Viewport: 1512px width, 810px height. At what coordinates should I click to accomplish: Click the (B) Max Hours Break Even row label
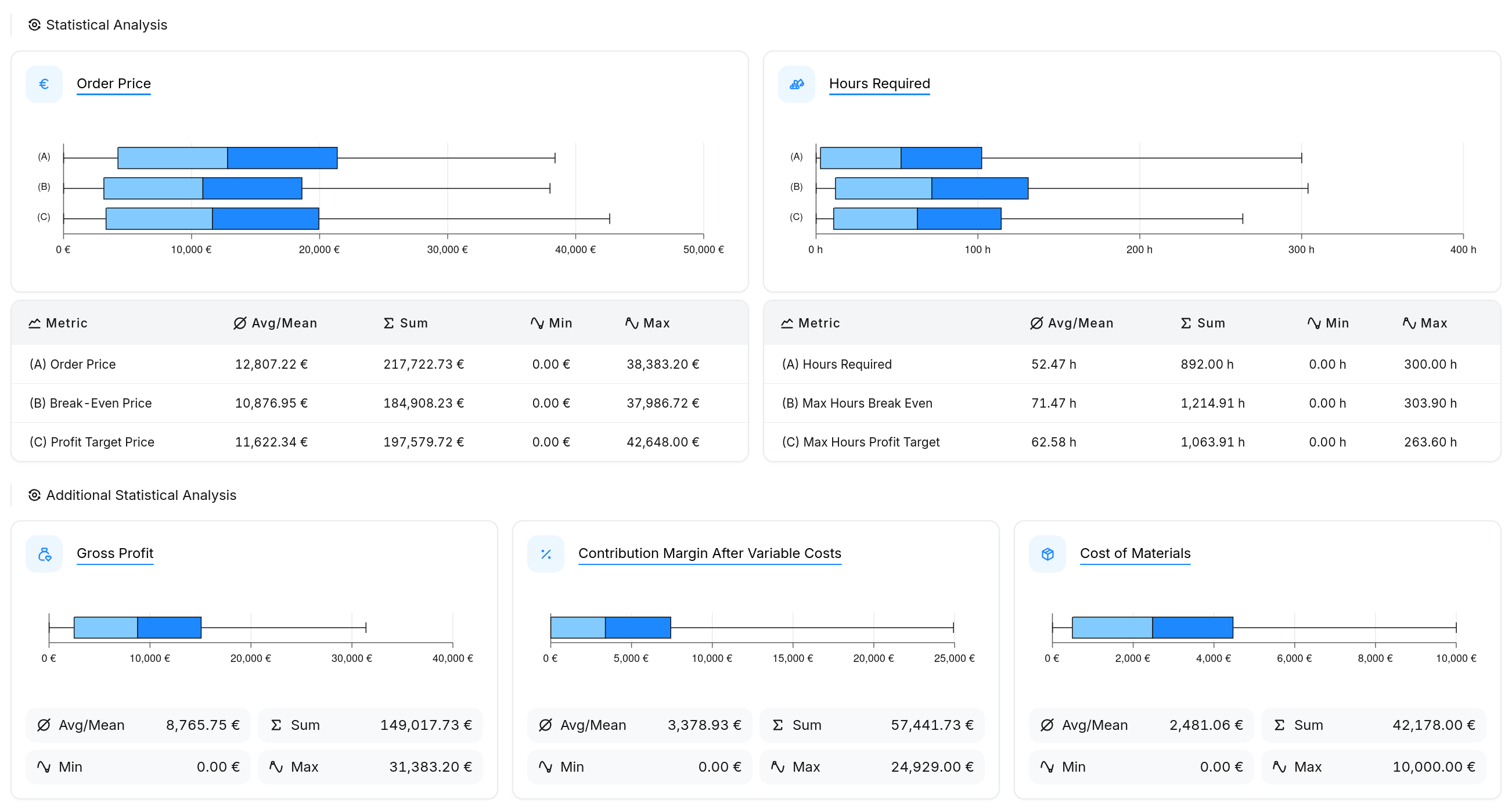857,402
